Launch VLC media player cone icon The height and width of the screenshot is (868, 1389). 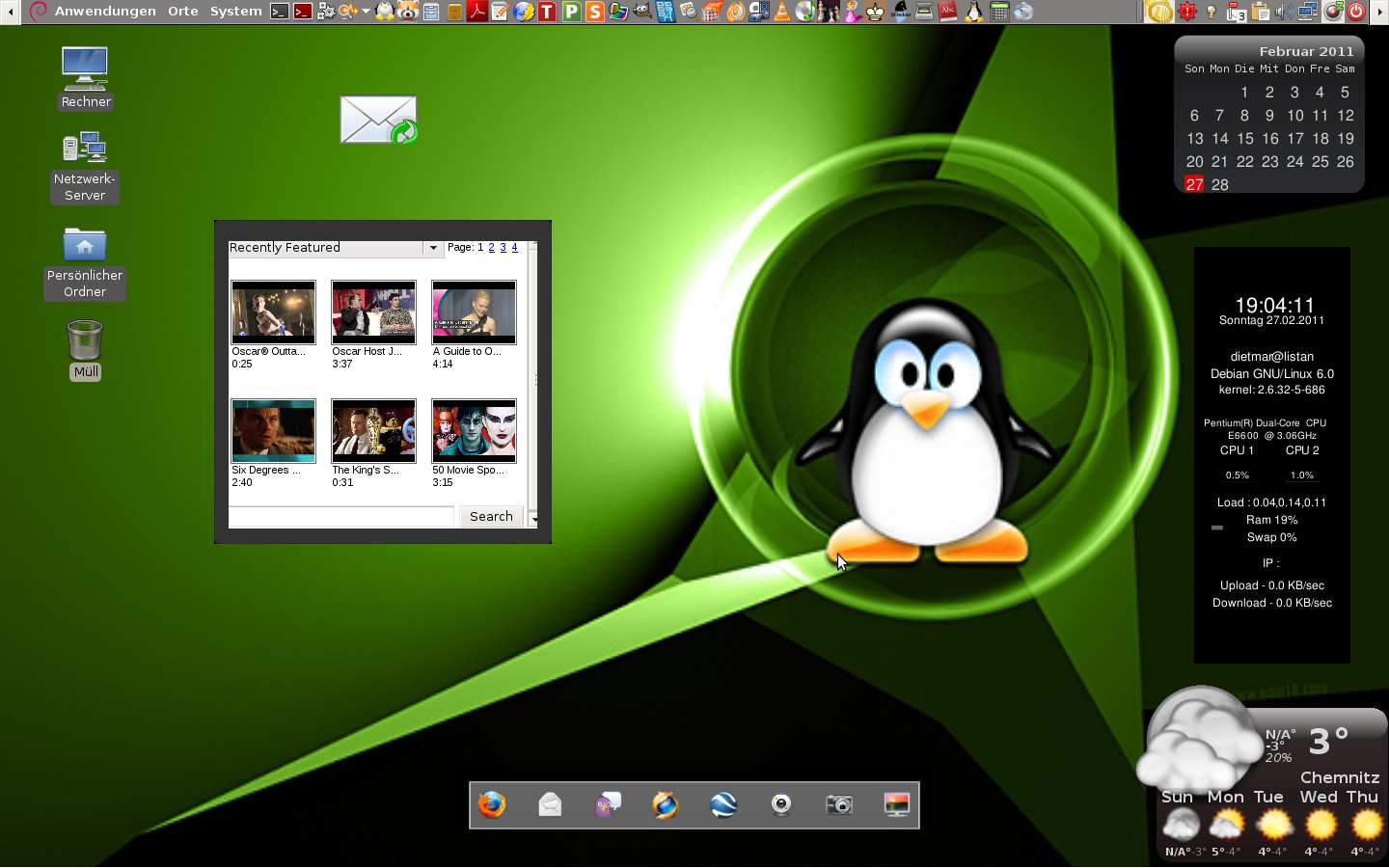coord(782,12)
